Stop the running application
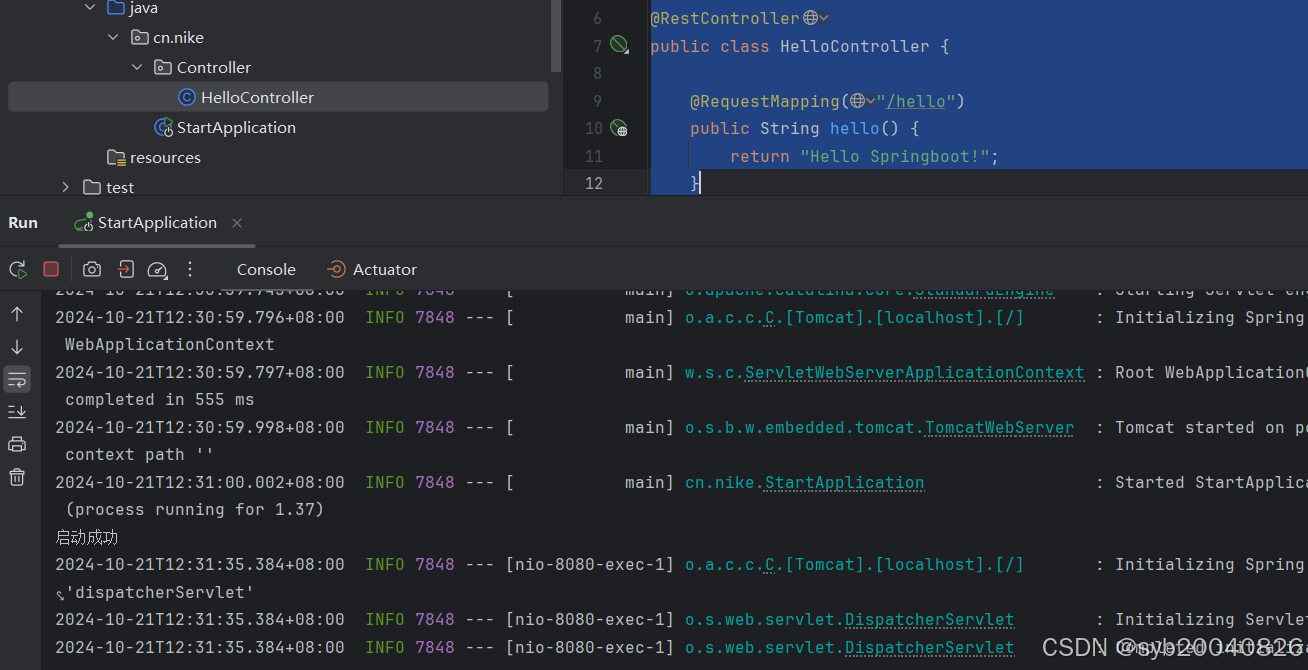The image size is (1308, 670). click(51, 269)
